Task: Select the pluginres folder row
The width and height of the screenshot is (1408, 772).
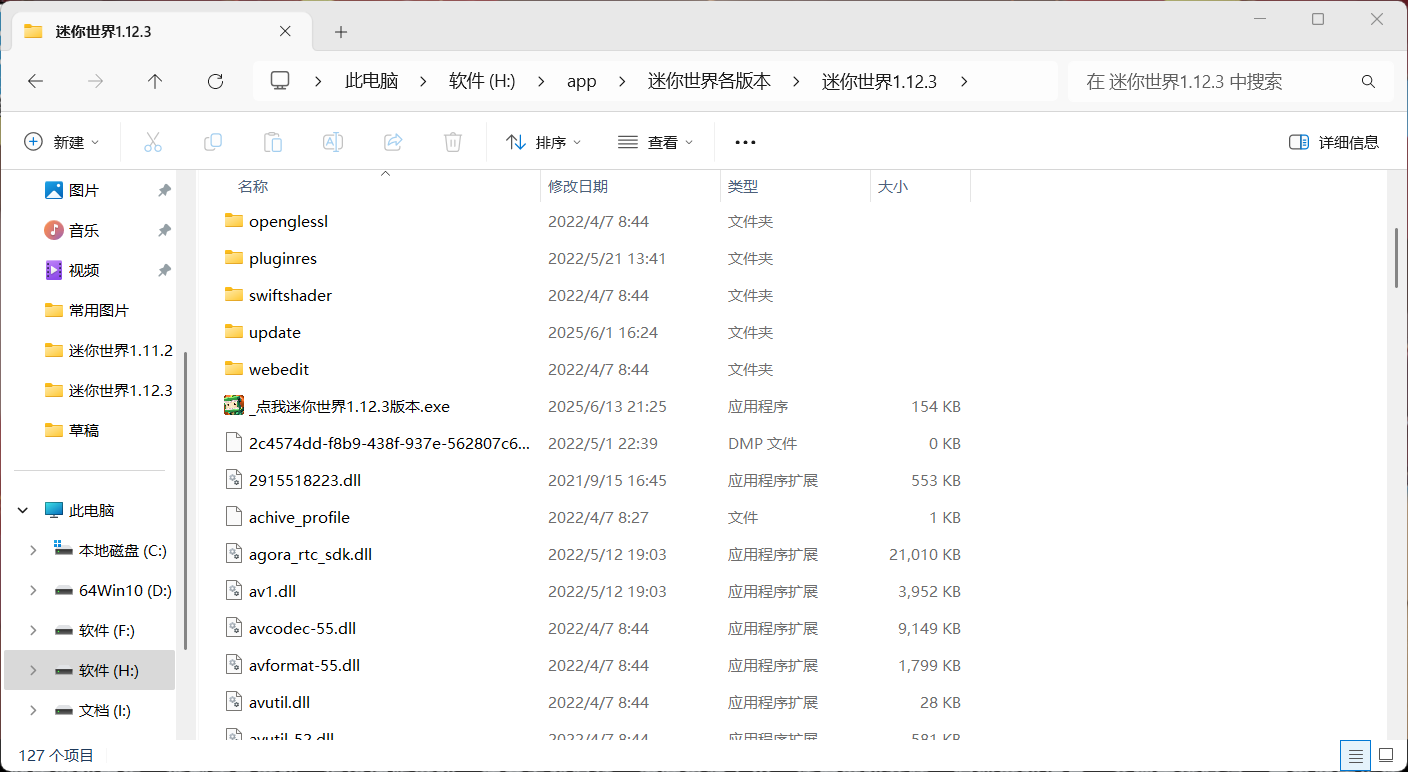Action: pos(595,258)
